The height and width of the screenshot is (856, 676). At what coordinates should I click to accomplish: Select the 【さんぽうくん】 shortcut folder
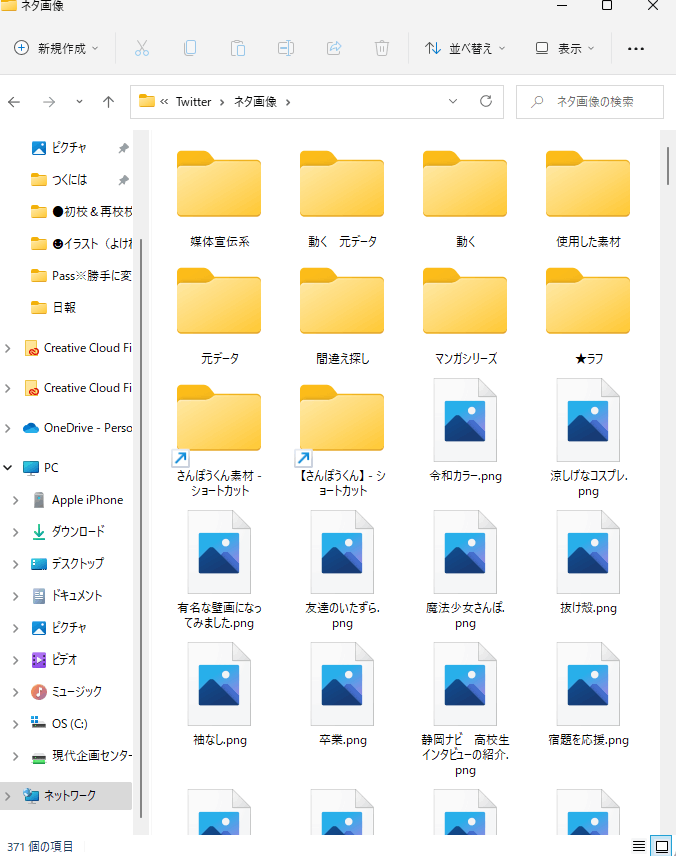(x=342, y=441)
